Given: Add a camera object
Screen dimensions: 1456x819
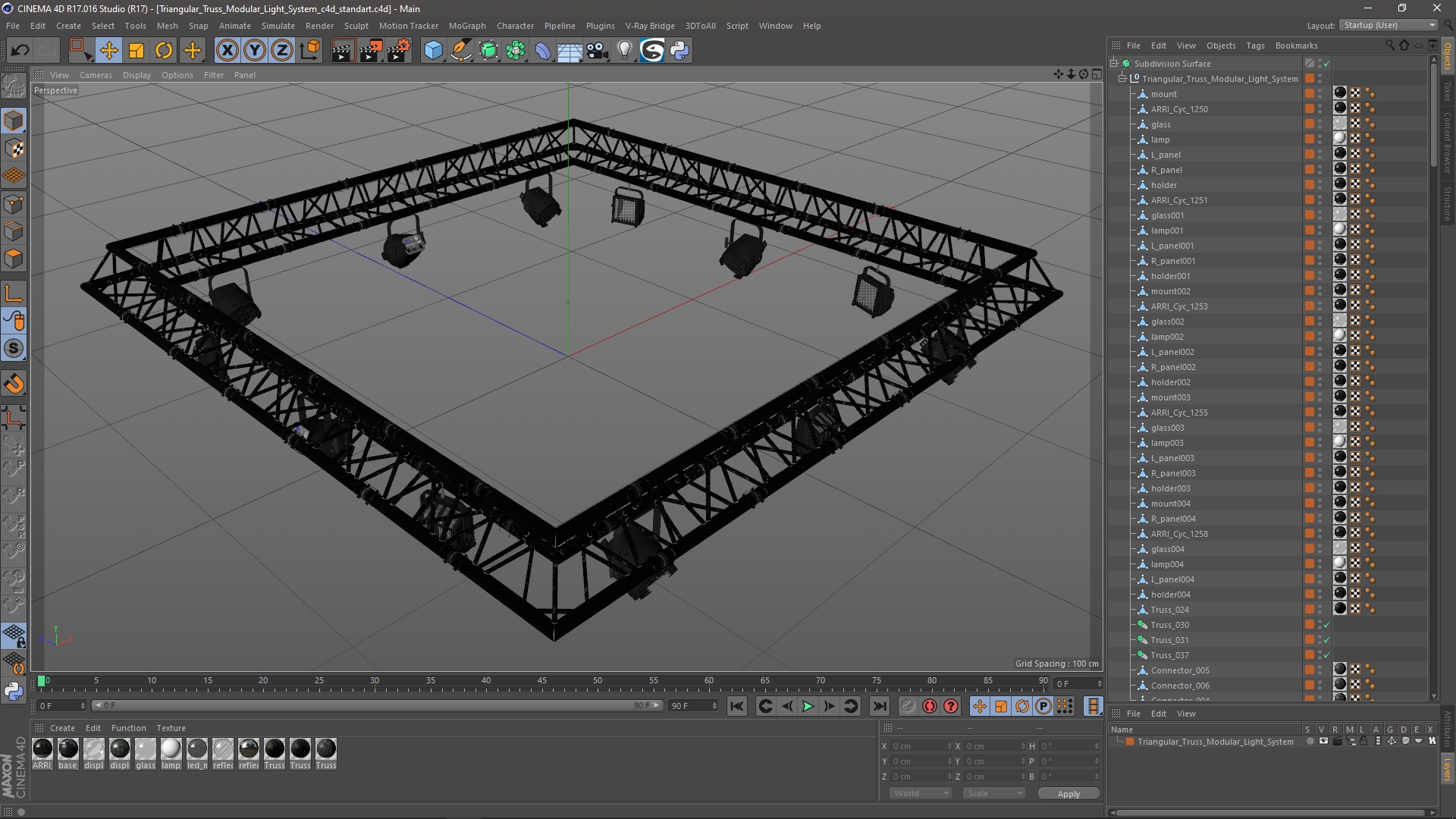Looking at the screenshot, I should (597, 51).
